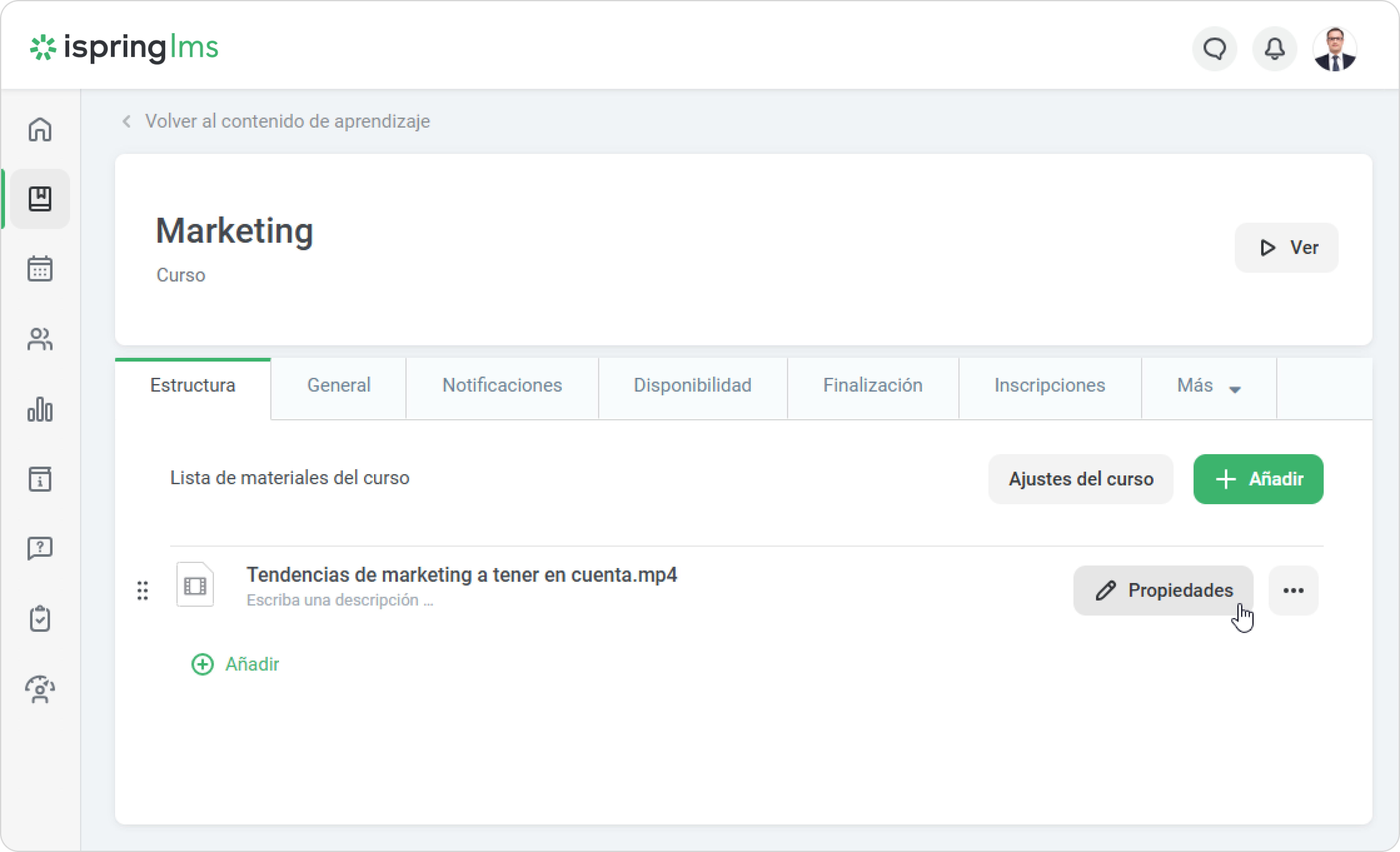Image resolution: width=1400 pixels, height=852 pixels.
Task: Open the assignments clipboard check icon
Action: (x=40, y=619)
